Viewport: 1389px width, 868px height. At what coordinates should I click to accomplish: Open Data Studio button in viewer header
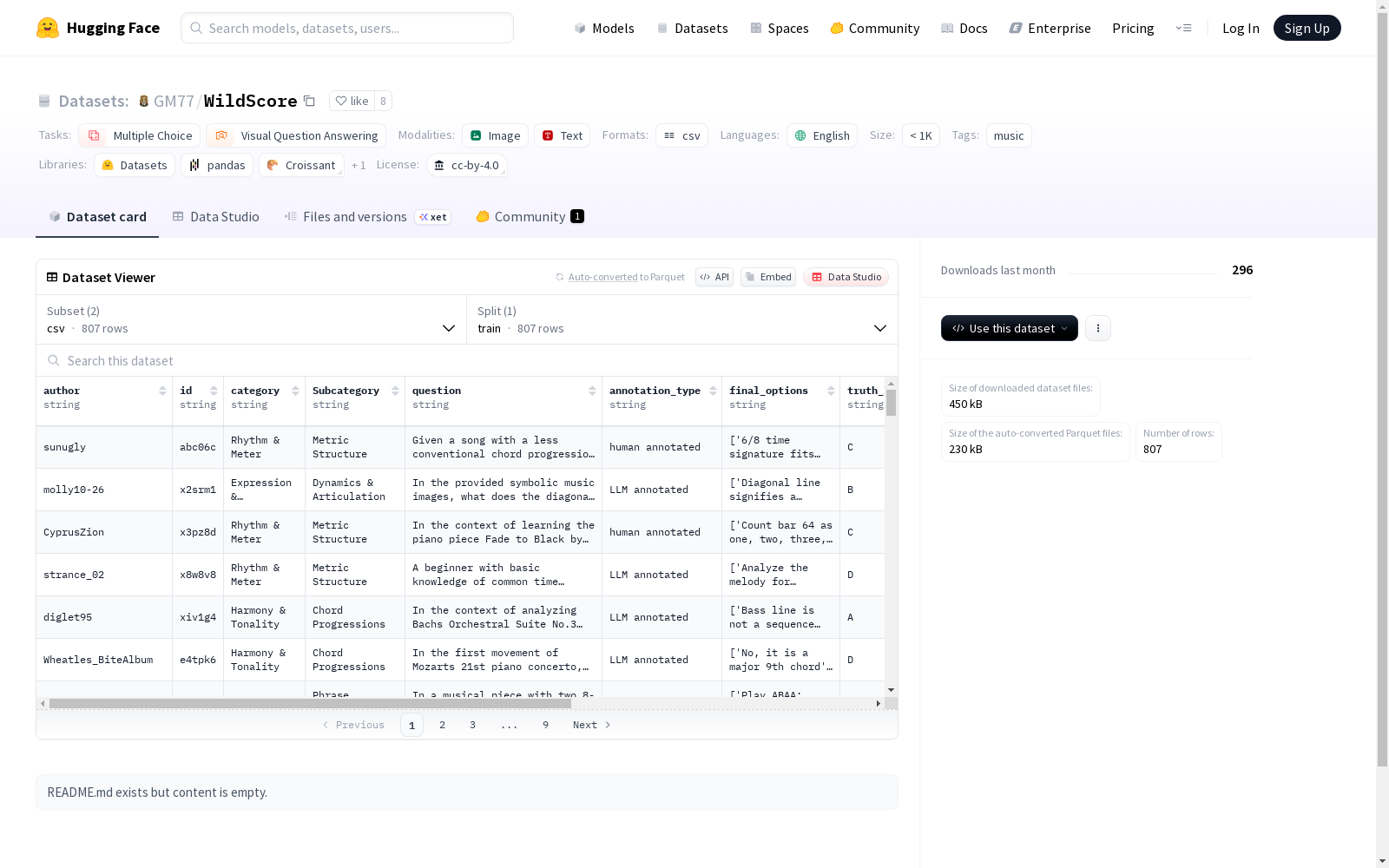[x=846, y=277]
